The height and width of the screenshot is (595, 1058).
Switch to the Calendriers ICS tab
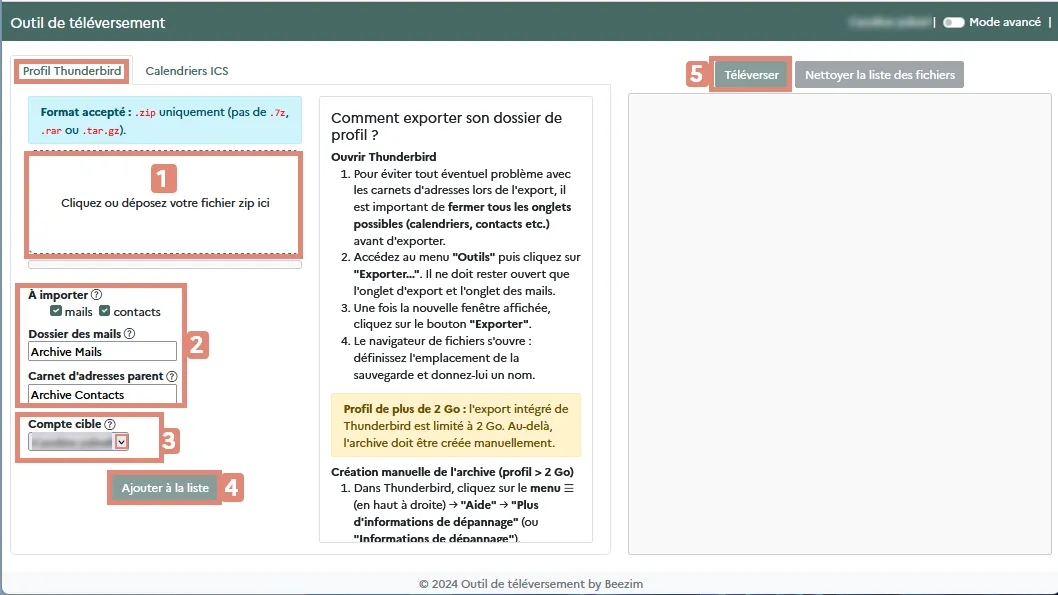pyautogui.click(x=187, y=71)
